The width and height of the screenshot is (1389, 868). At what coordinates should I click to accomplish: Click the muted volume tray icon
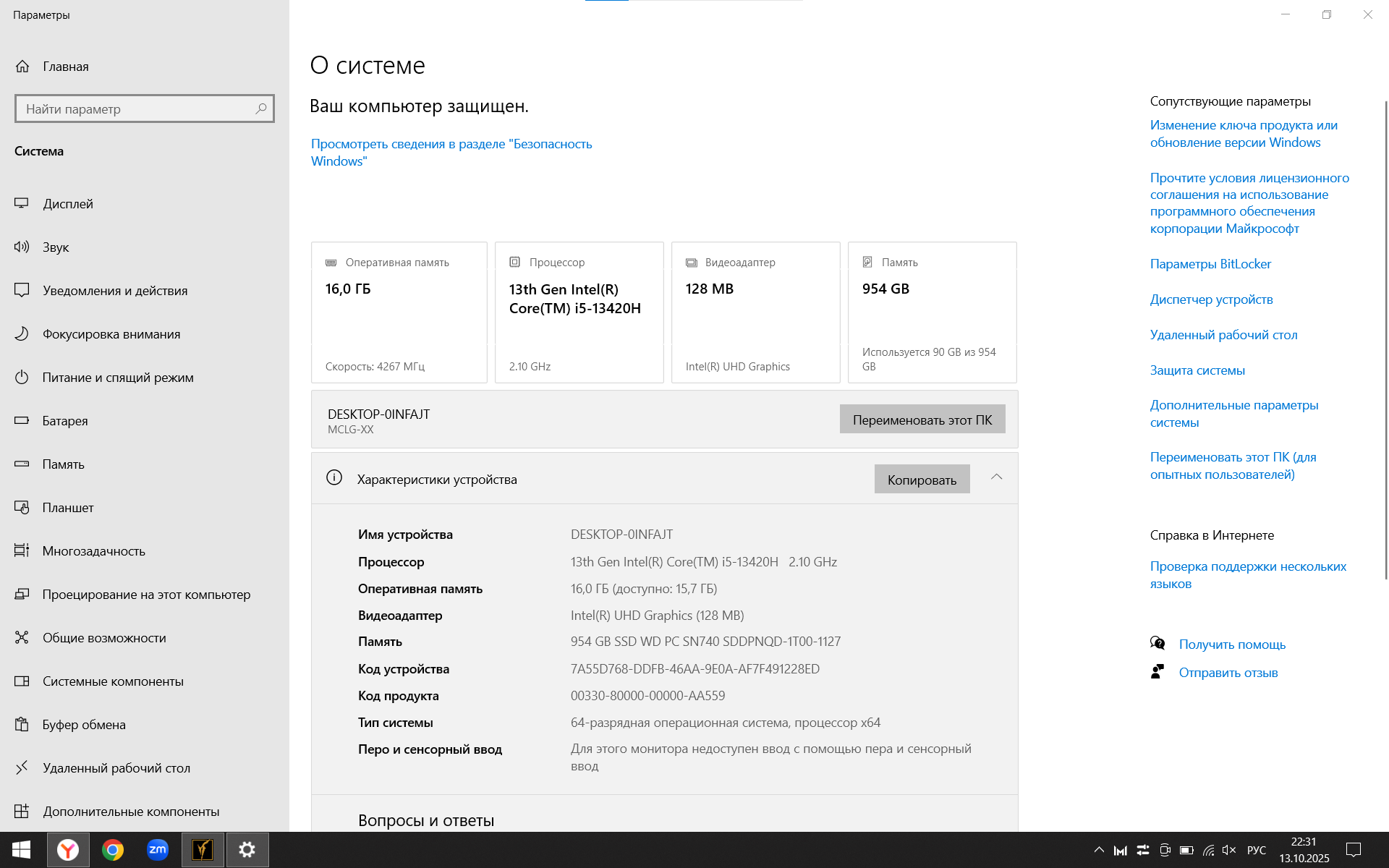pyautogui.click(x=1228, y=850)
